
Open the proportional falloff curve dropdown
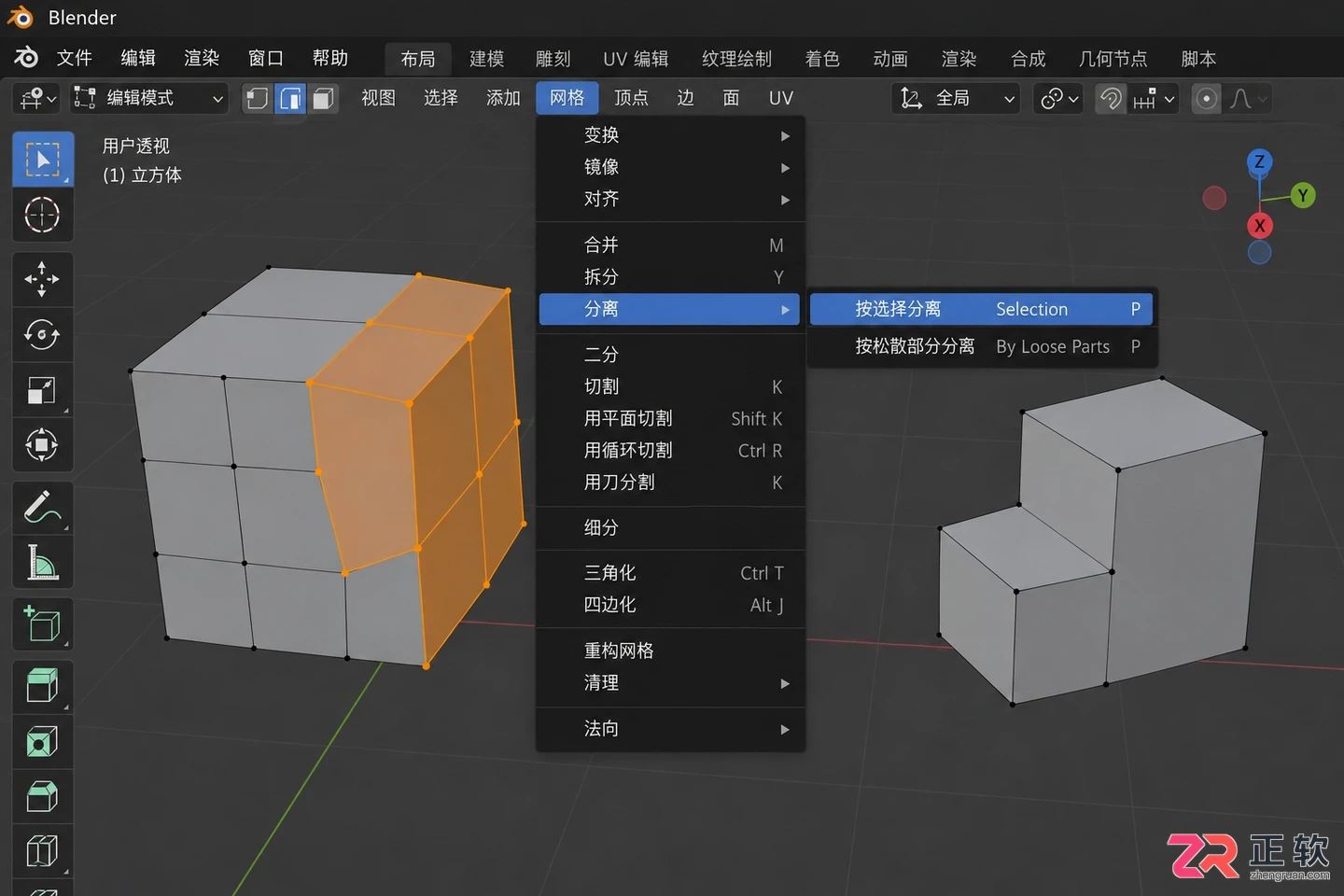1248,98
